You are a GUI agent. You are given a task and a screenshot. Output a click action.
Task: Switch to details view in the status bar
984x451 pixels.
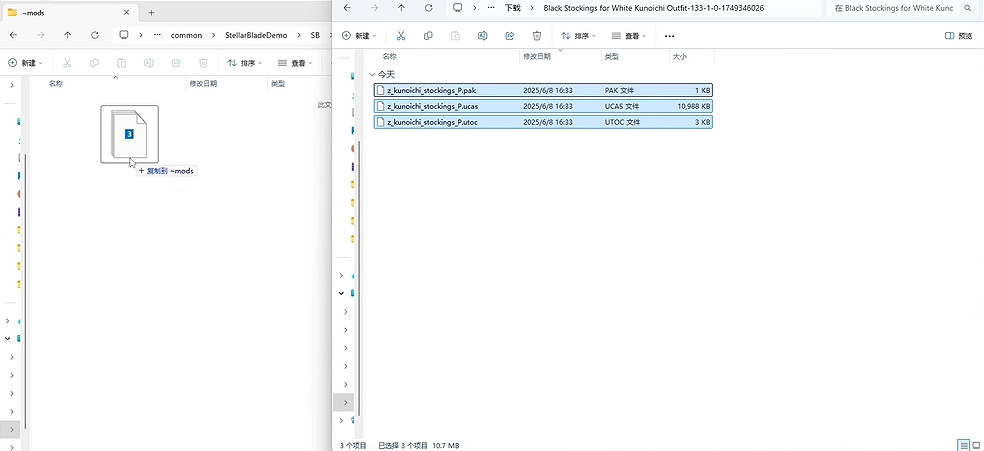coord(963,444)
